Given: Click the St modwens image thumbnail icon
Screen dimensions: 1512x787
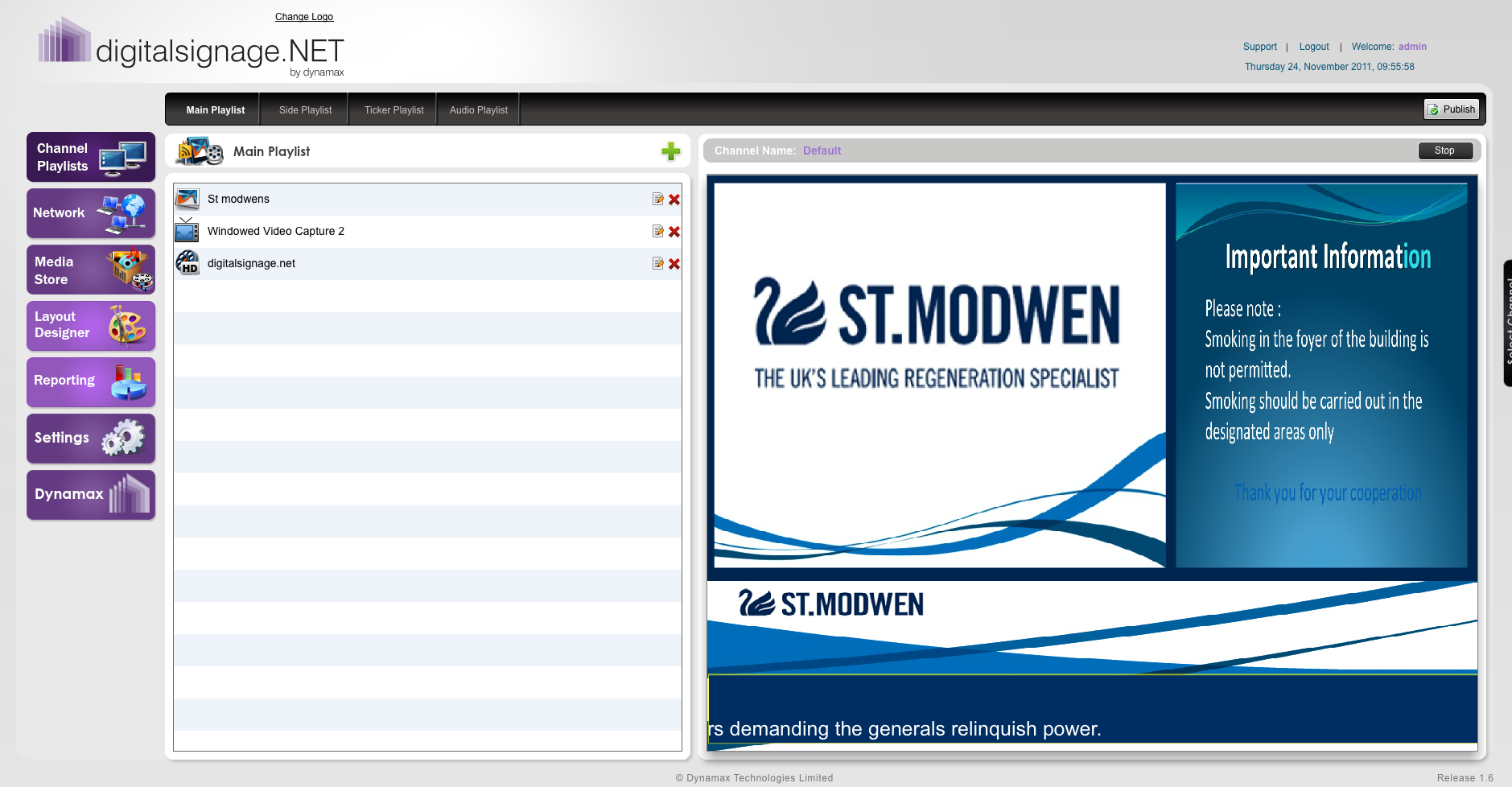Looking at the screenshot, I should click(x=187, y=199).
